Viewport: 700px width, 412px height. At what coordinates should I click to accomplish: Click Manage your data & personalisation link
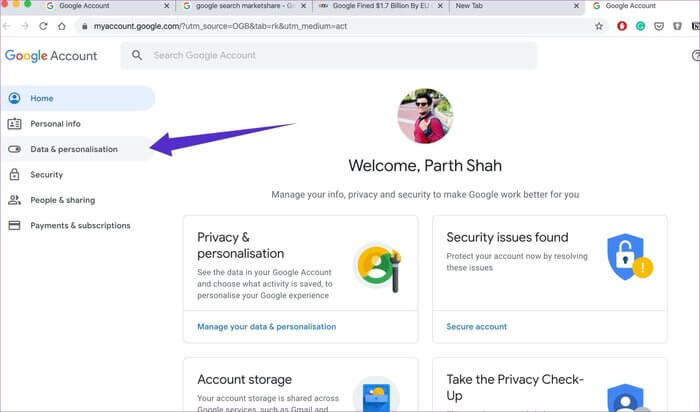tap(267, 327)
